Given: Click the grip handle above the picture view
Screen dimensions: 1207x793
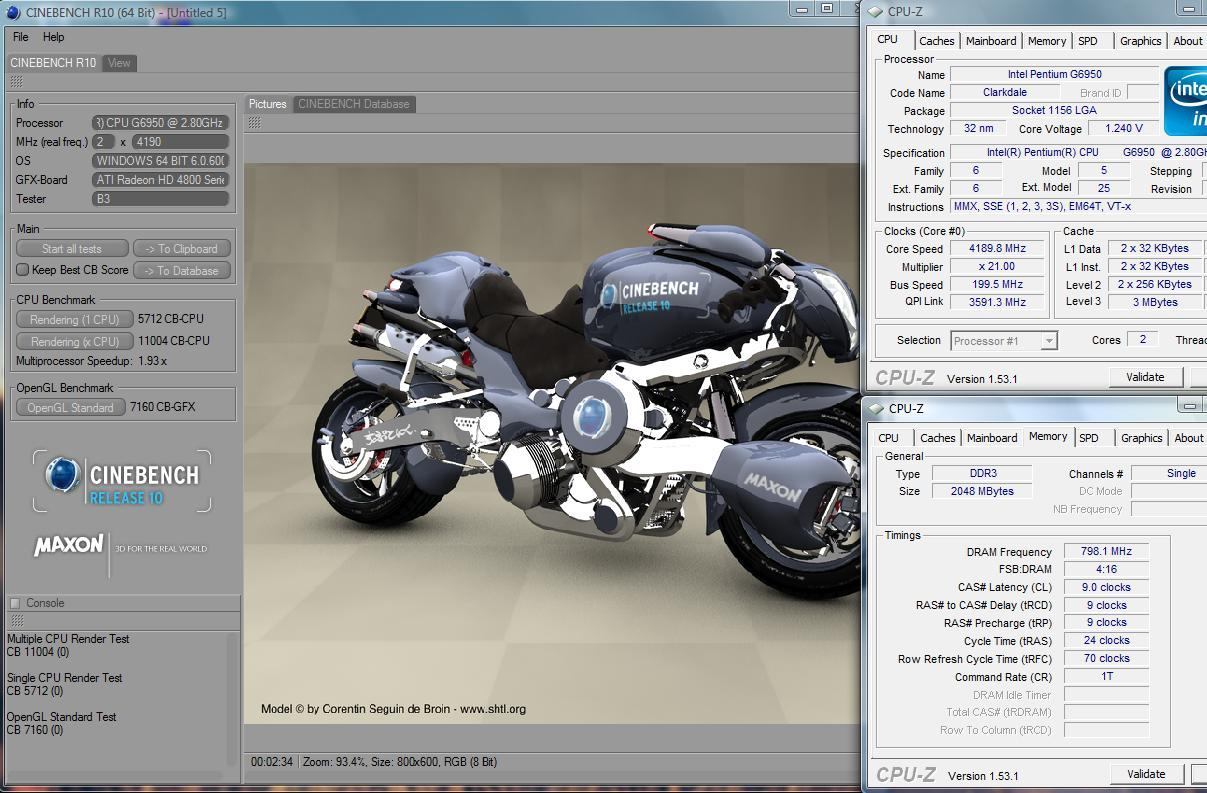Looking at the screenshot, I should pos(255,122).
